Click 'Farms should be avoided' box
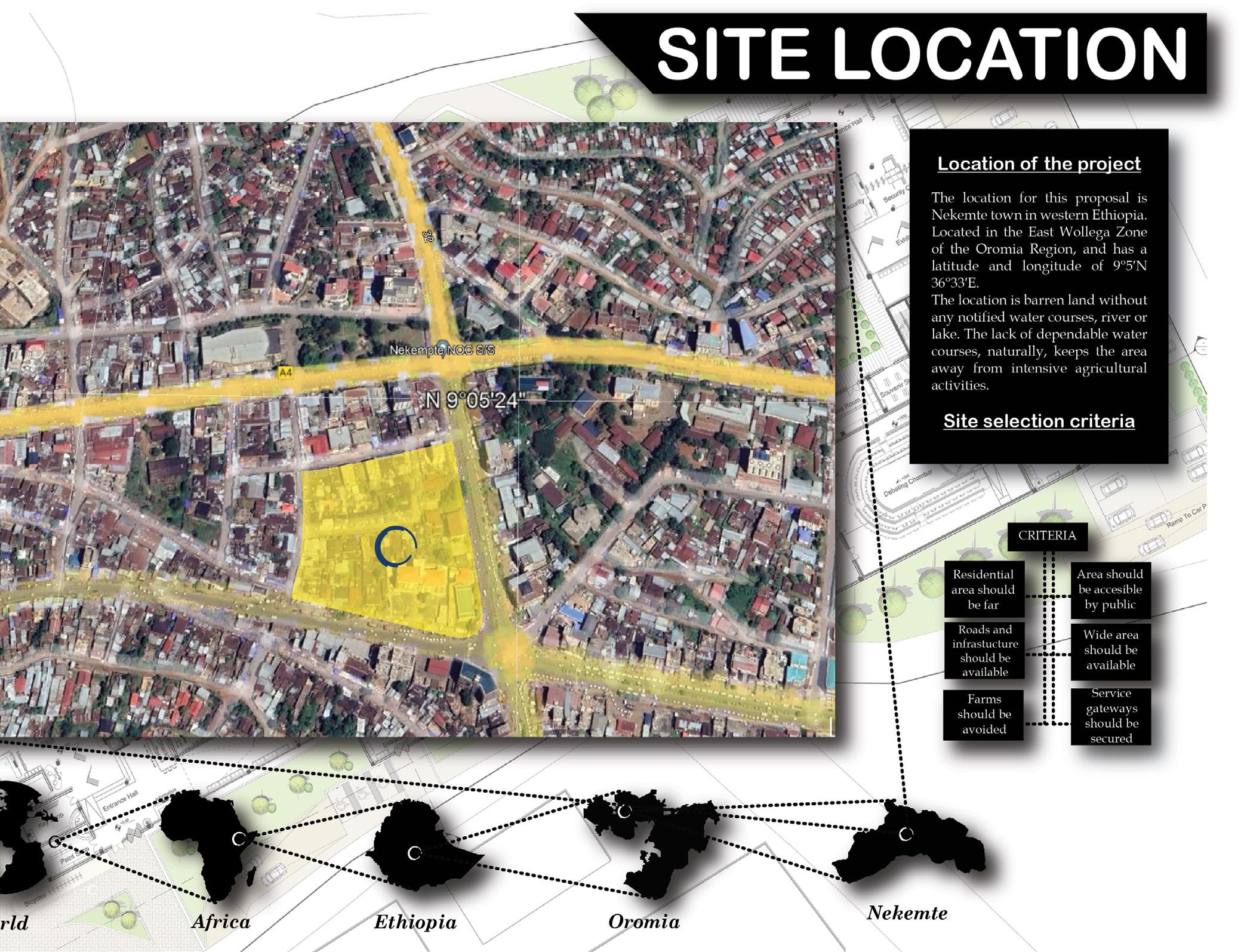Screen dimensions: 1241x952 984,714
